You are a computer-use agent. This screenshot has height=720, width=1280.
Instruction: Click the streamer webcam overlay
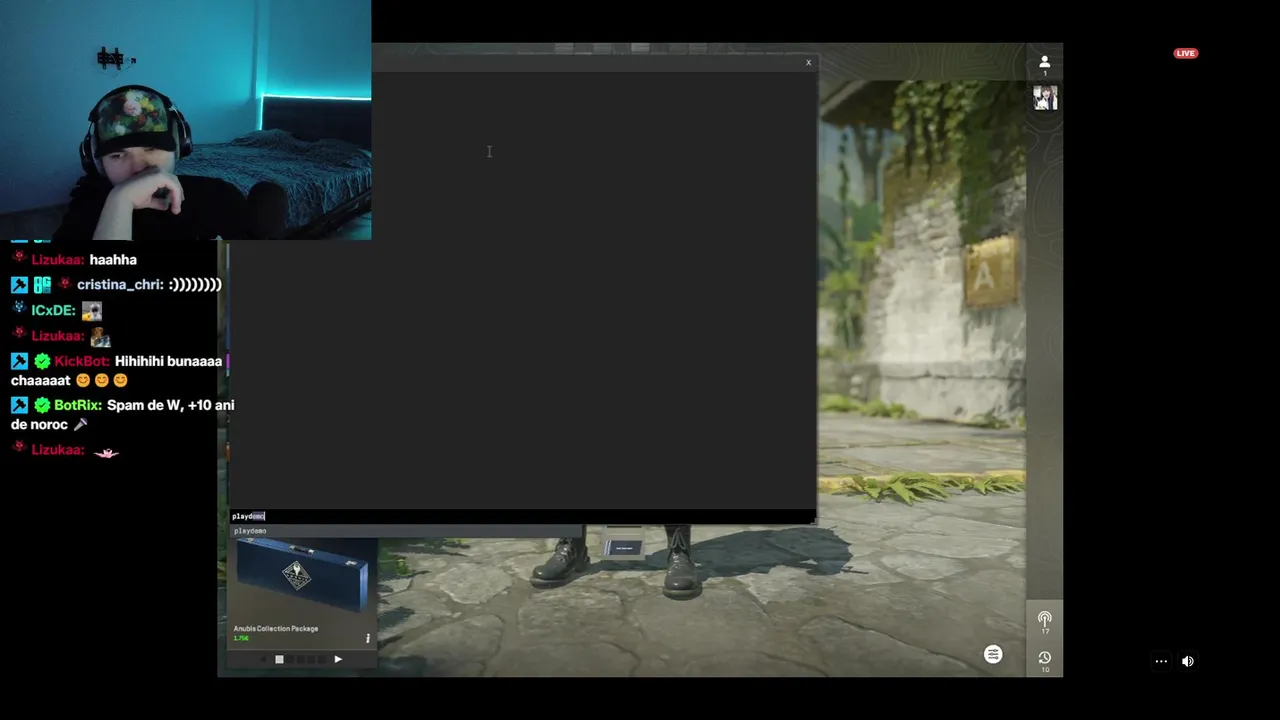click(185, 120)
